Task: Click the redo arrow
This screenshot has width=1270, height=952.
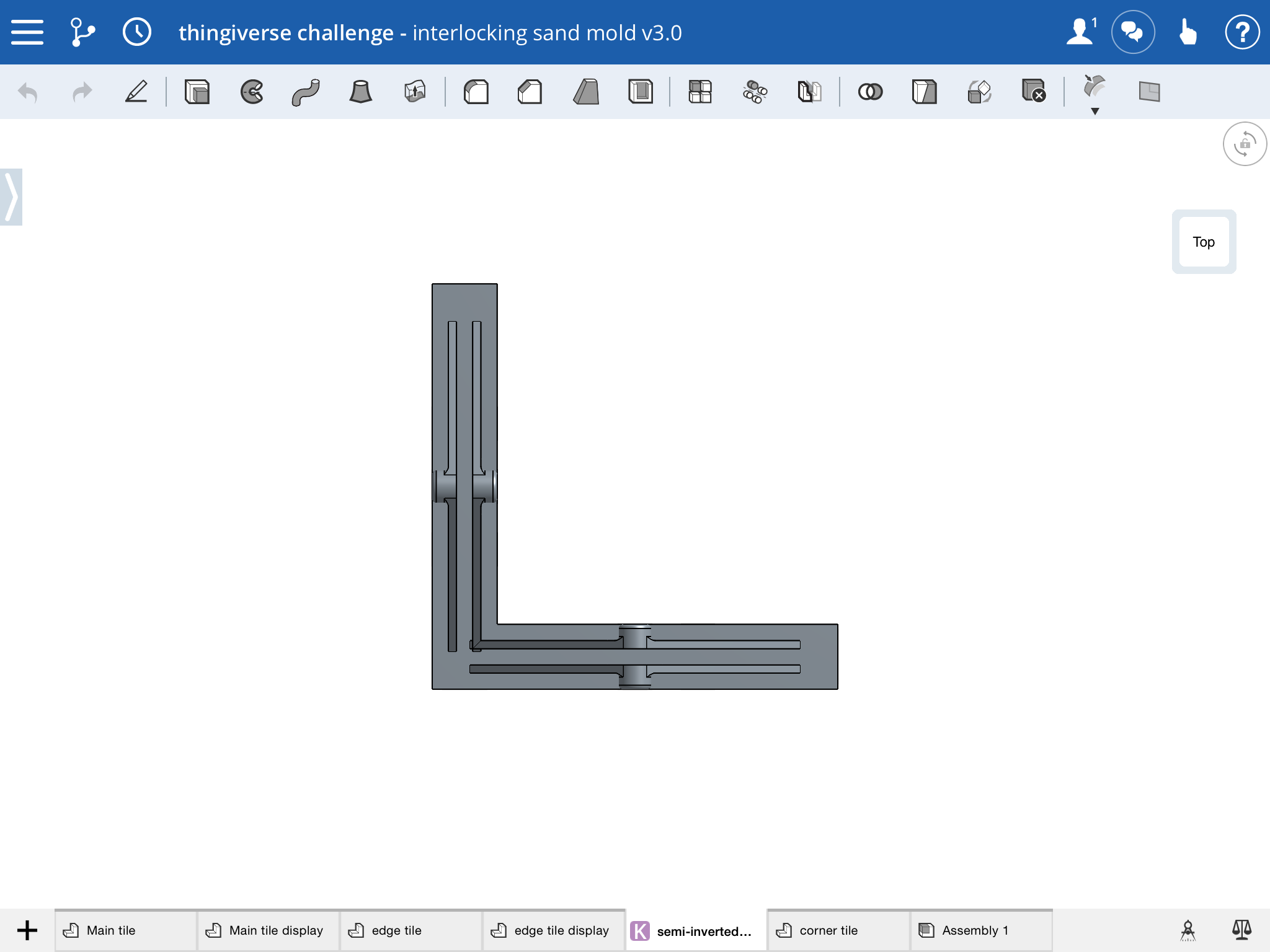Action: pyautogui.click(x=82, y=92)
